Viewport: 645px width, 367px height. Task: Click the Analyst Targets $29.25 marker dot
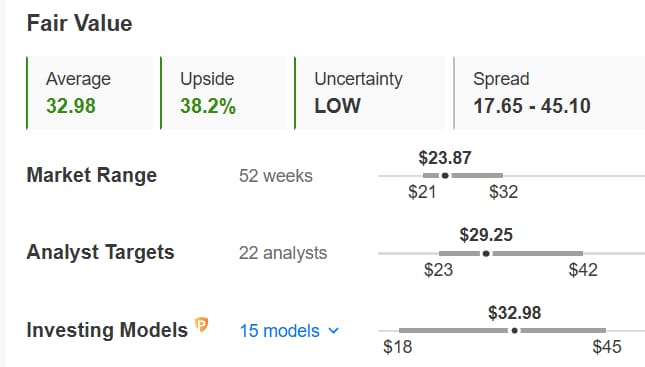point(486,253)
